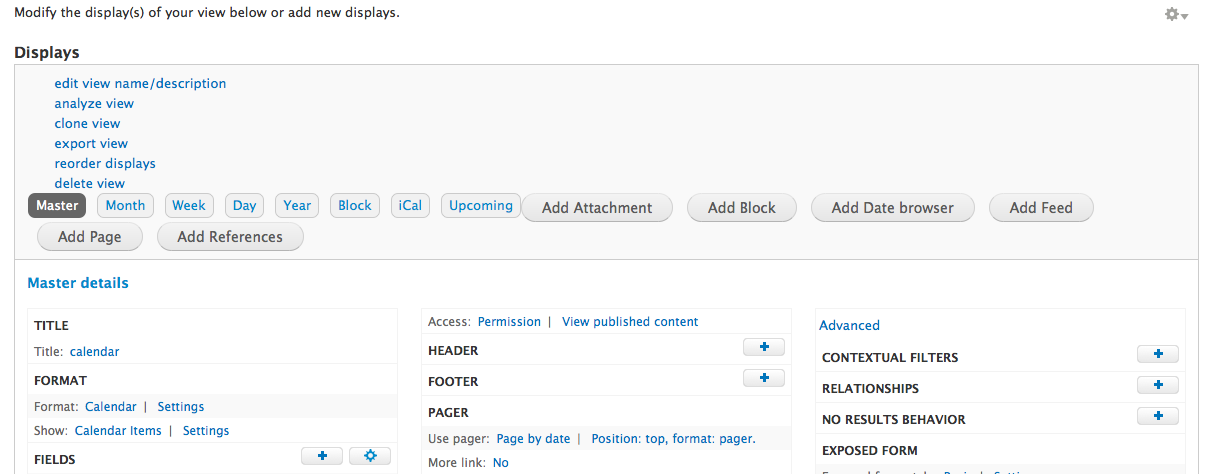Click the Add Date browser button
The height and width of the screenshot is (474, 1214).
[x=893, y=208]
